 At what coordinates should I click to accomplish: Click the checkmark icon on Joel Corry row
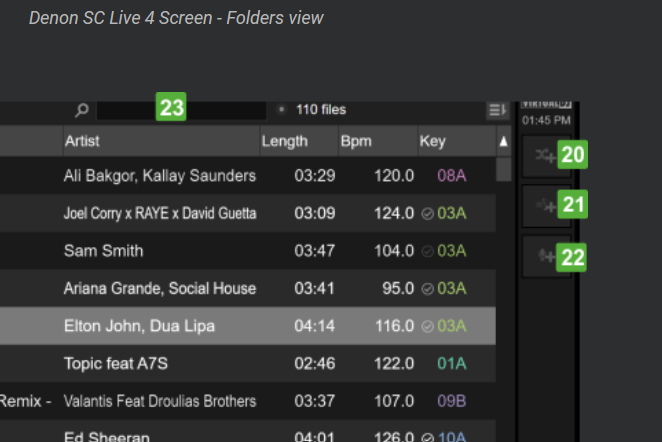[427, 214]
